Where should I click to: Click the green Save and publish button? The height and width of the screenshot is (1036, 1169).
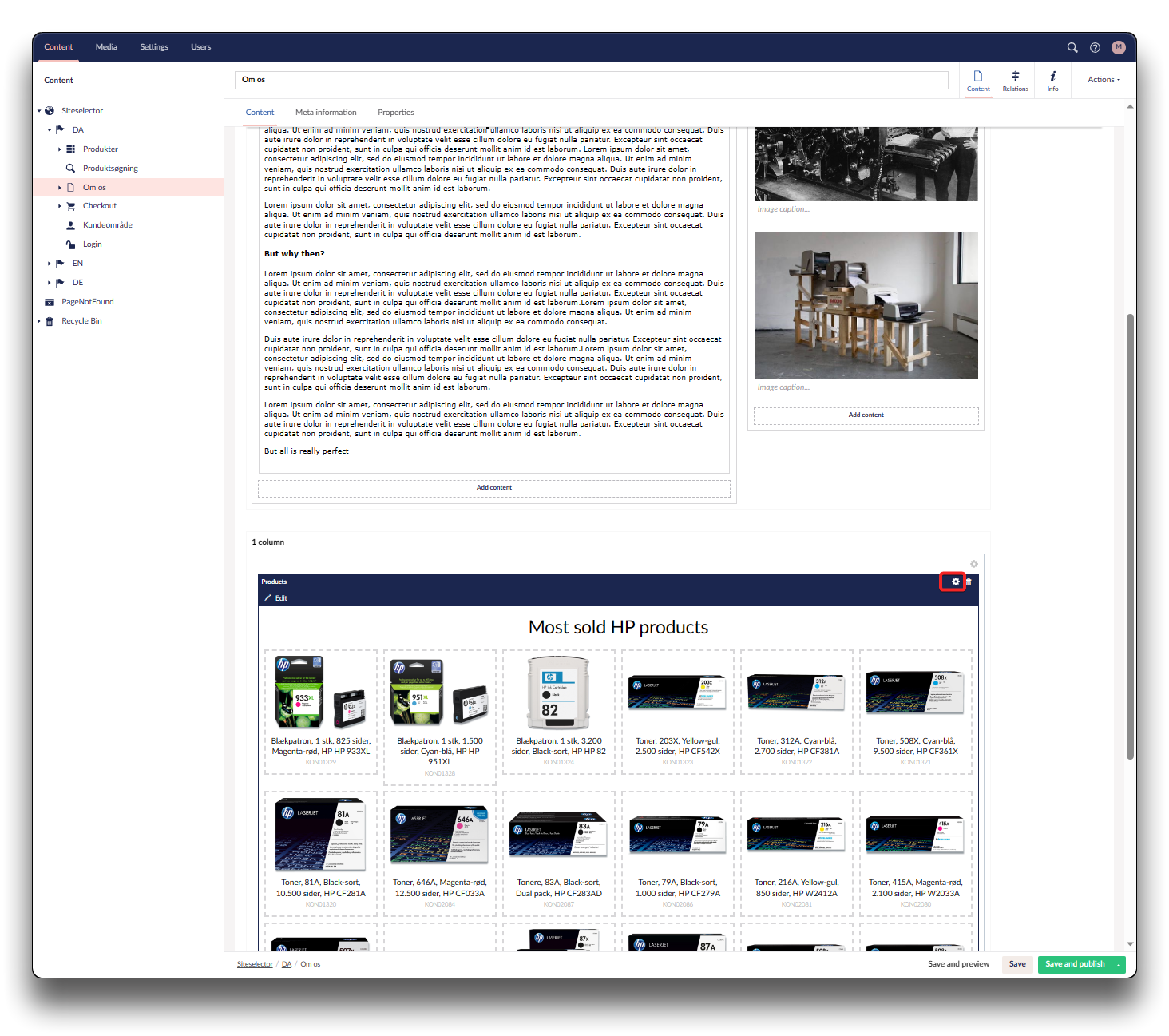pyautogui.click(x=1075, y=964)
